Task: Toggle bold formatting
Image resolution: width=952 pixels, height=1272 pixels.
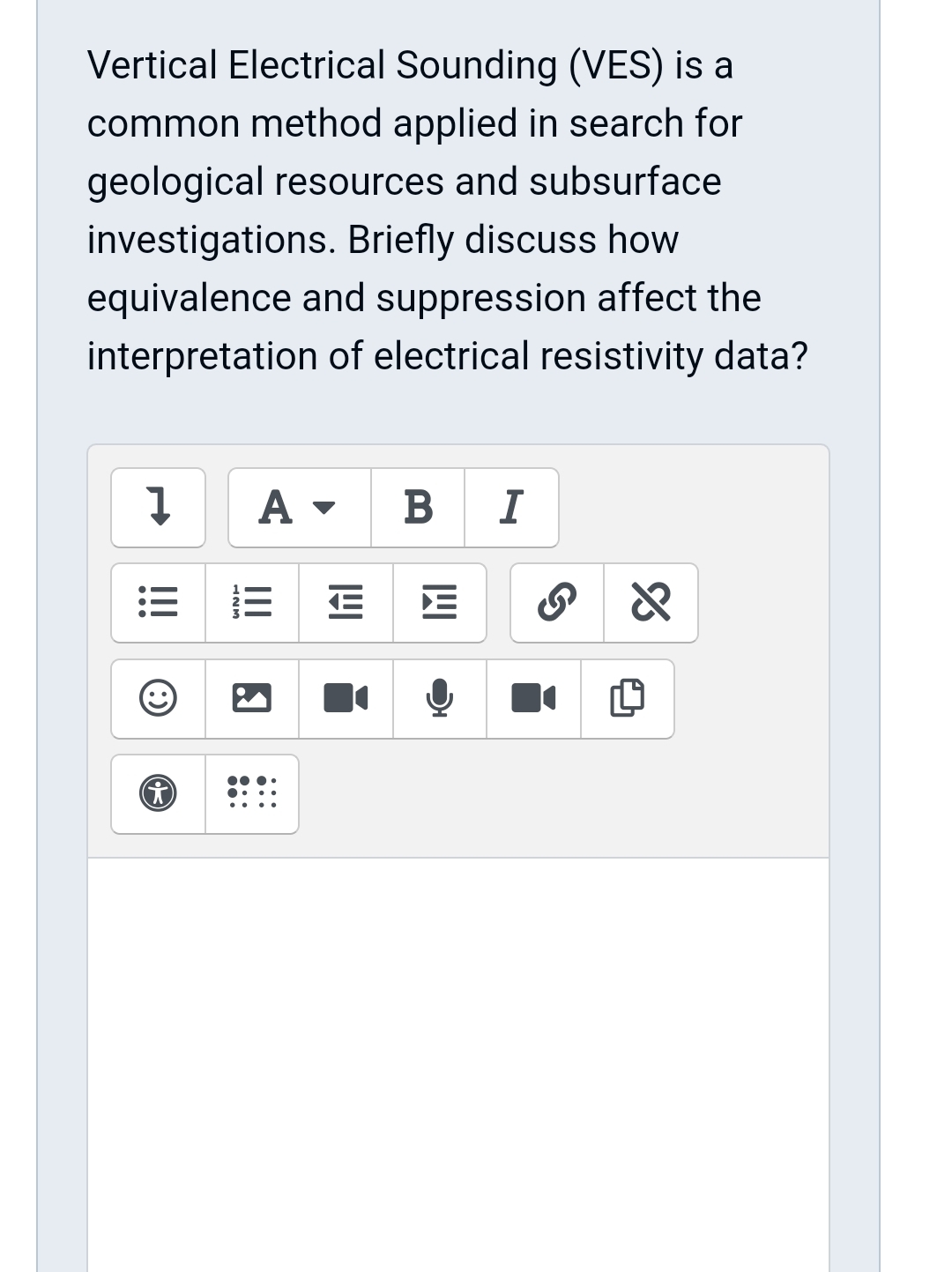Action: coord(418,508)
